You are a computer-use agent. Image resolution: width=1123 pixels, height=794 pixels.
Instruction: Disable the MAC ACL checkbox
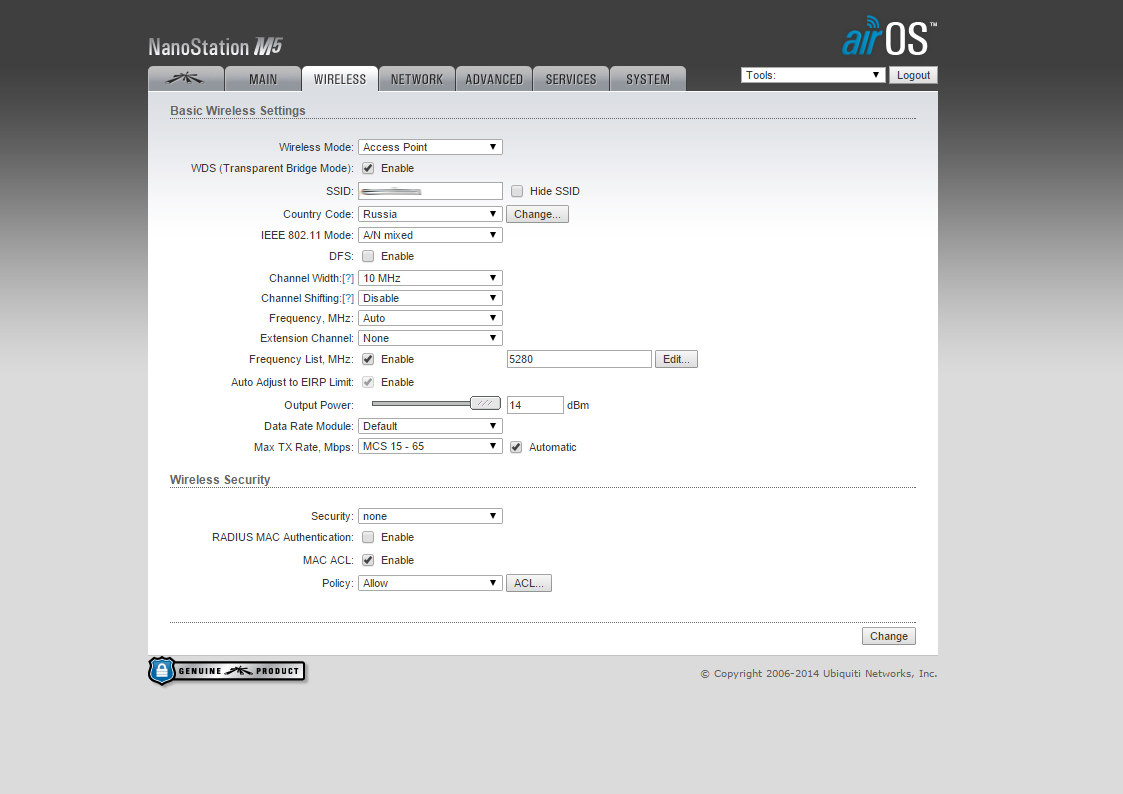[368, 560]
